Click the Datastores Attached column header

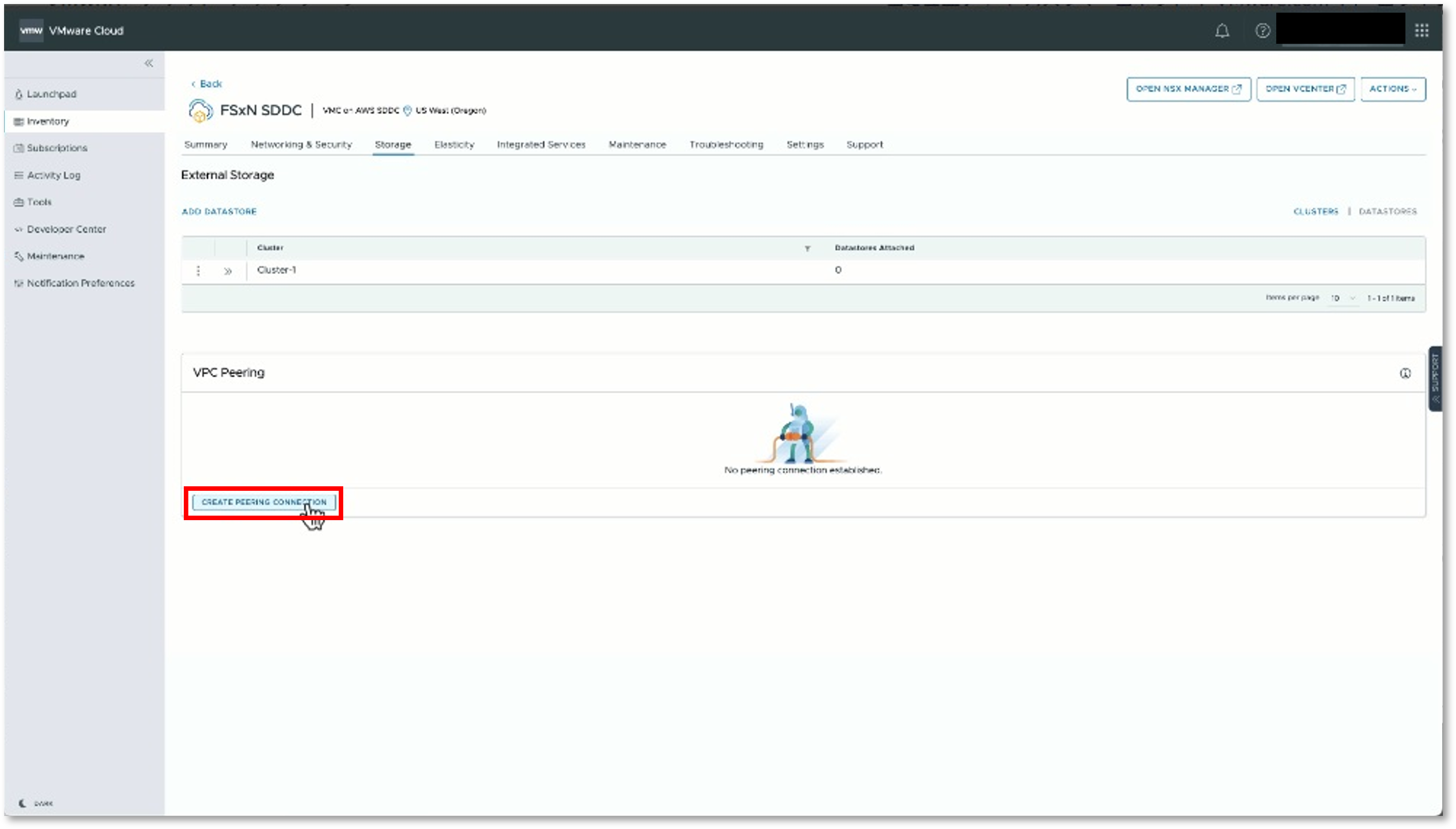(874, 248)
